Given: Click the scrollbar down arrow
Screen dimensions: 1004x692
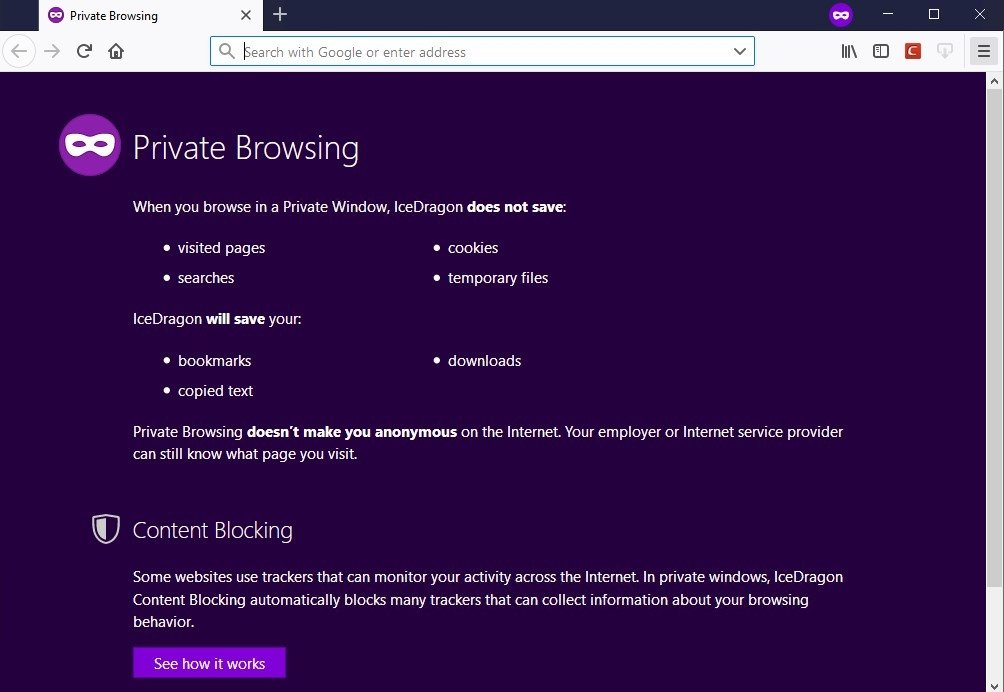Looking at the screenshot, I should pyautogui.click(x=994, y=686).
